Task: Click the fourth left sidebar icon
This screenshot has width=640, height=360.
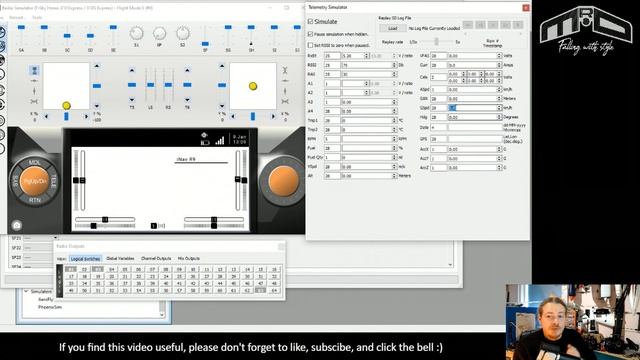Action: pyautogui.click(x=2, y=74)
